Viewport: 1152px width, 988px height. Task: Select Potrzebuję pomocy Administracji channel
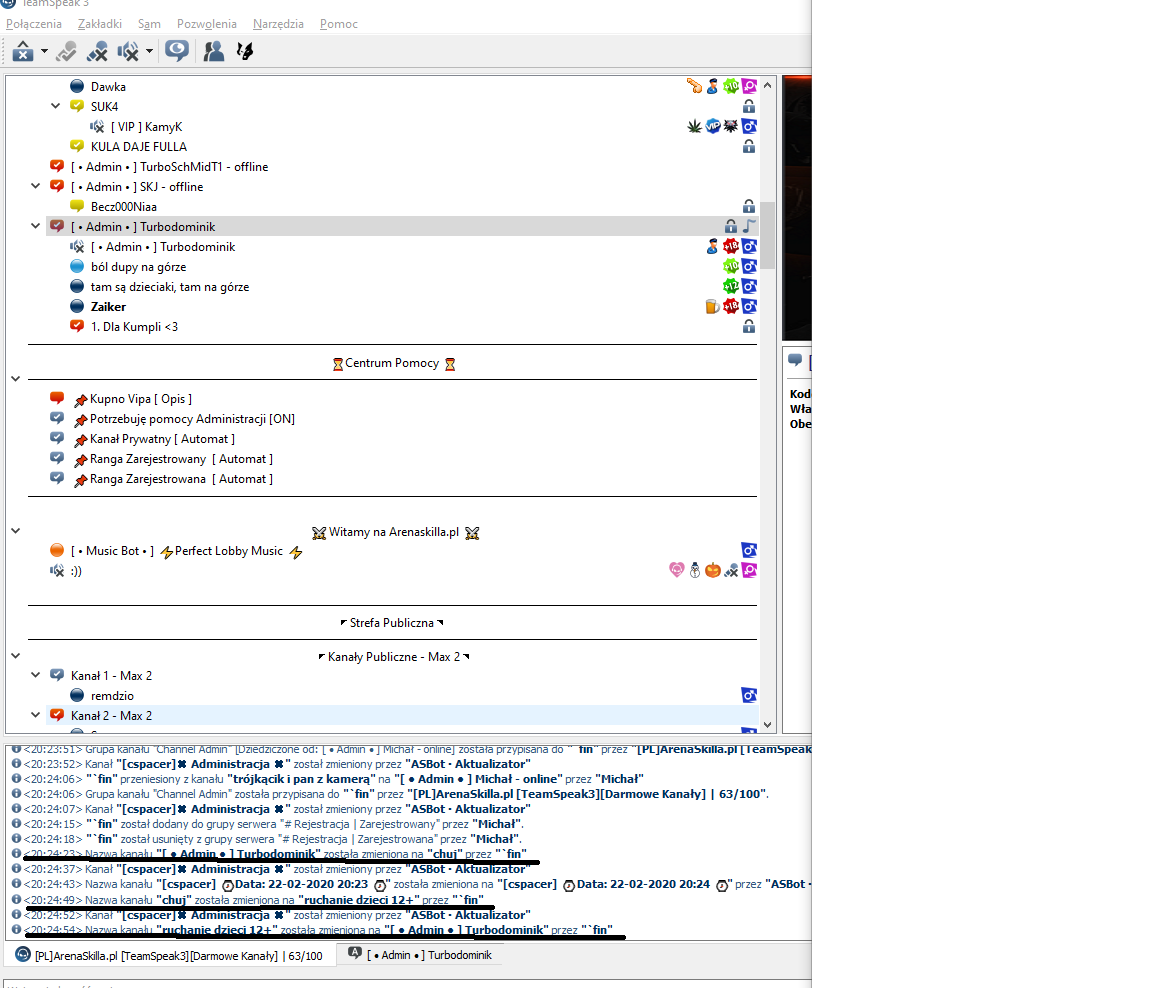click(x=192, y=419)
